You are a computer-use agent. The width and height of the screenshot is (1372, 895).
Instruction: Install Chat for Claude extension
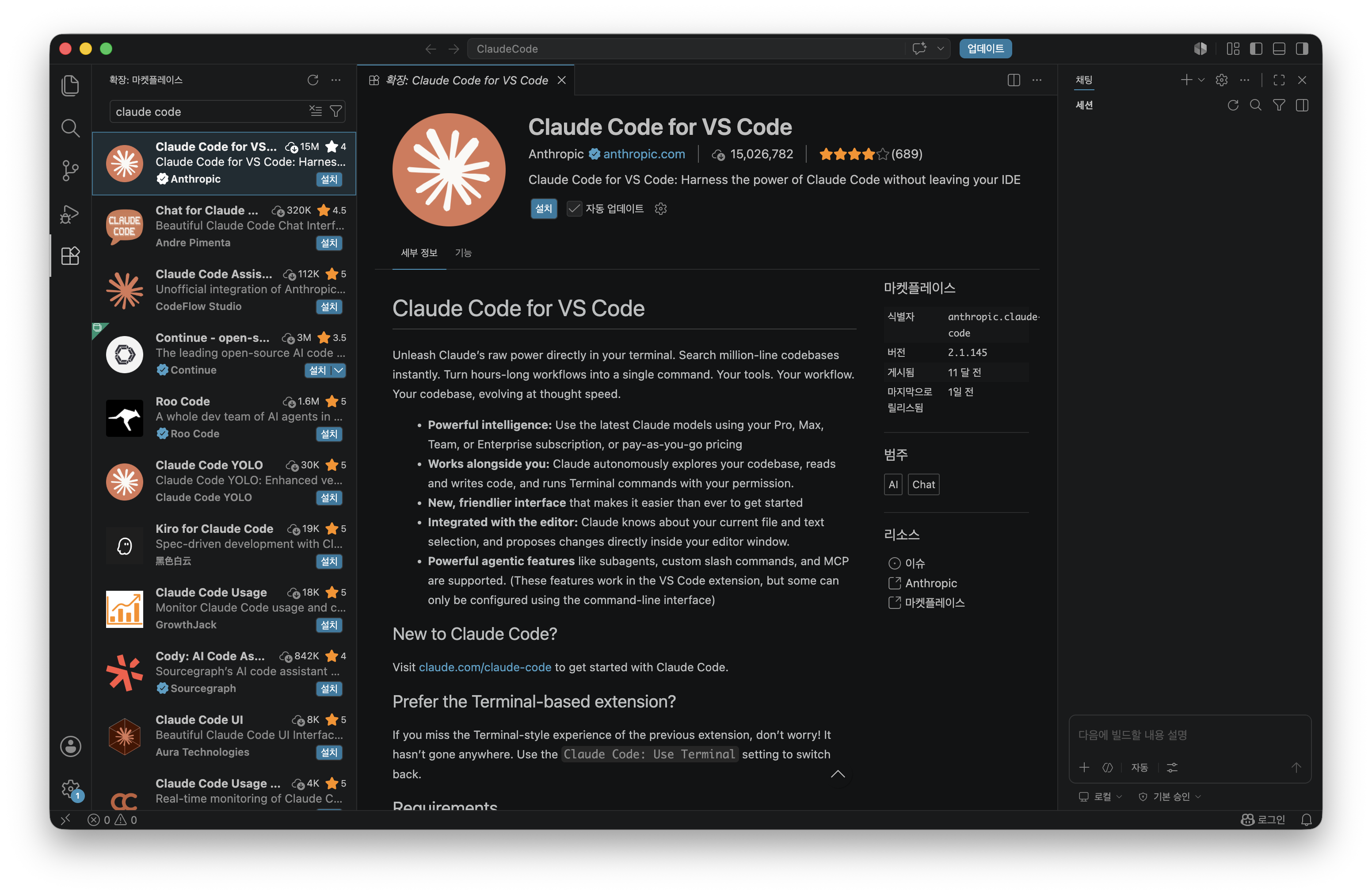click(329, 243)
